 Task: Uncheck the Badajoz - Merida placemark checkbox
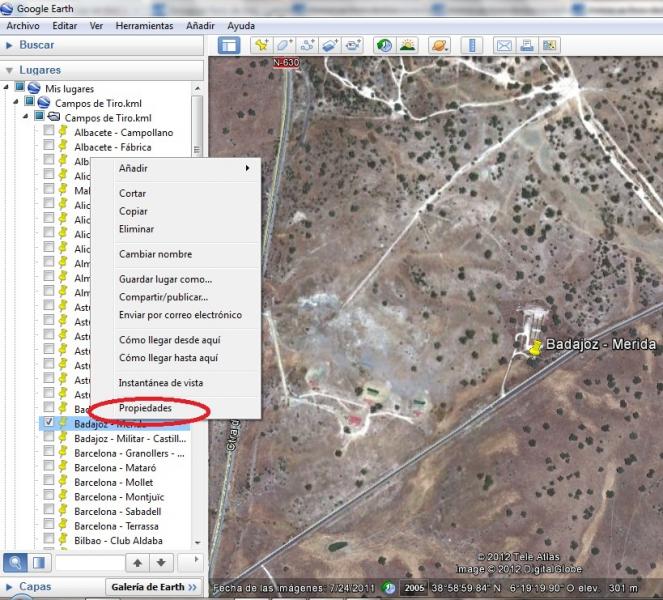pyautogui.click(x=48, y=423)
